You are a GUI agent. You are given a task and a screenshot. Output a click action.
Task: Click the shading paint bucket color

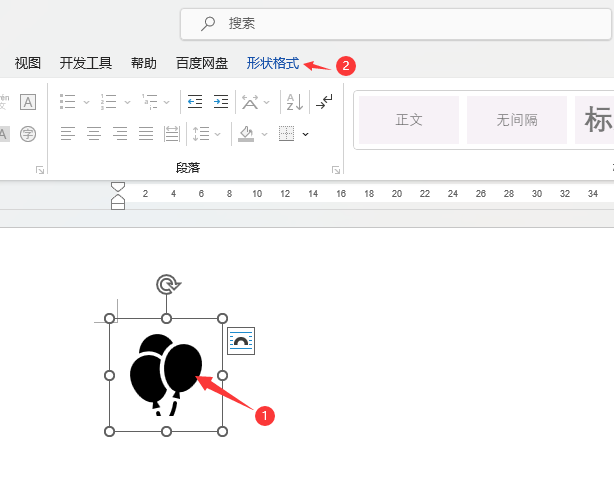click(x=246, y=134)
